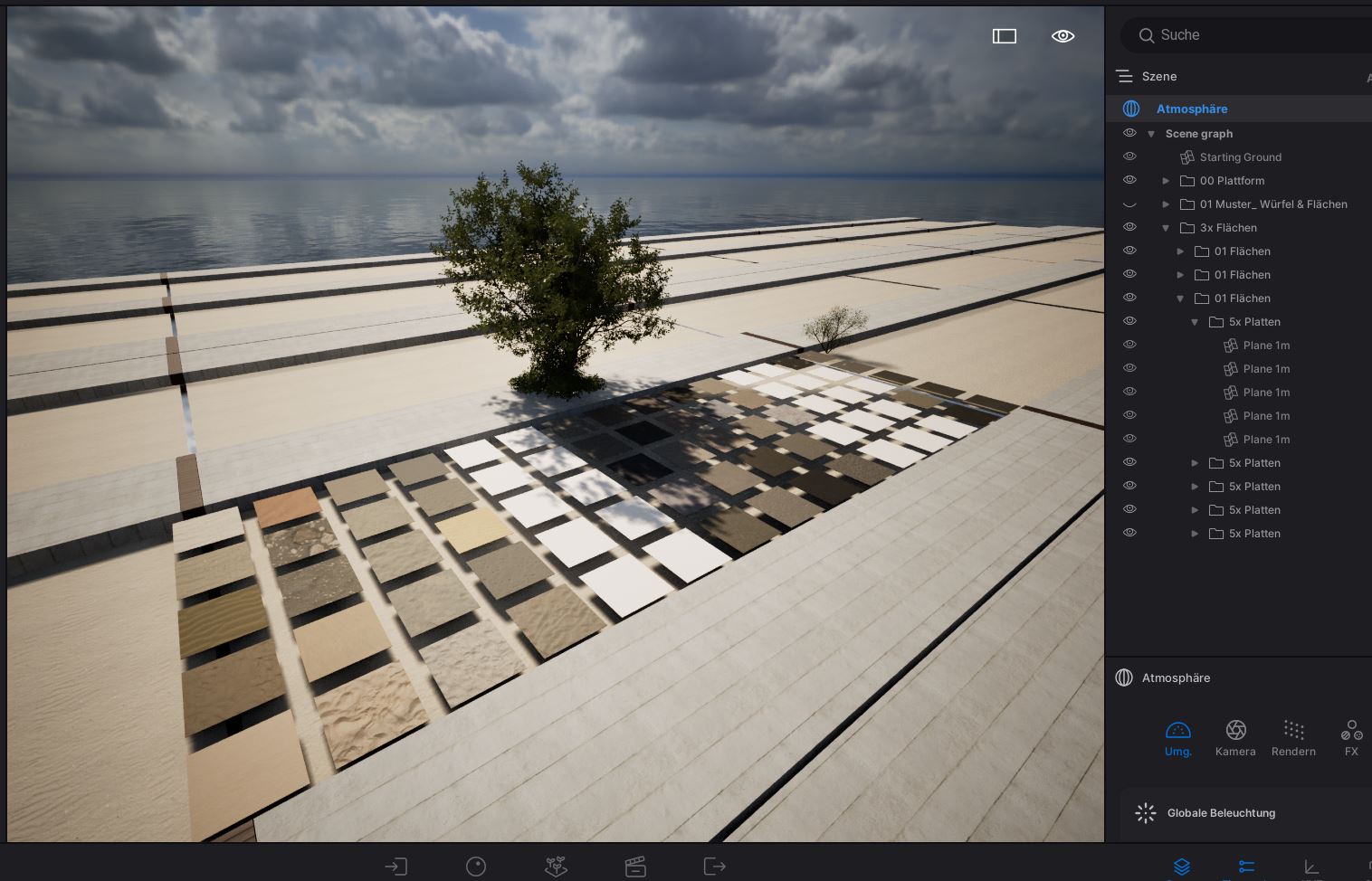Viewport: 1372px width, 881px height.
Task: Show the hidden 01 Muster_ Würfel & Flächen folder
Action: pos(1129,204)
